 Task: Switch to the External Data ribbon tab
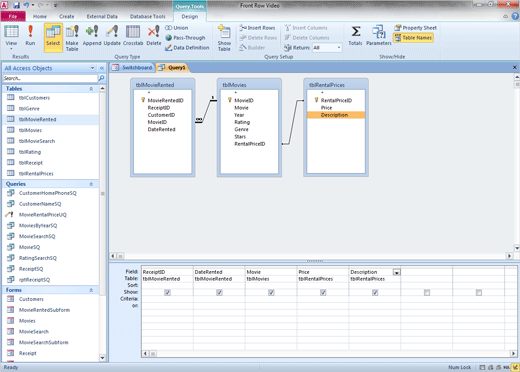coord(102,16)
